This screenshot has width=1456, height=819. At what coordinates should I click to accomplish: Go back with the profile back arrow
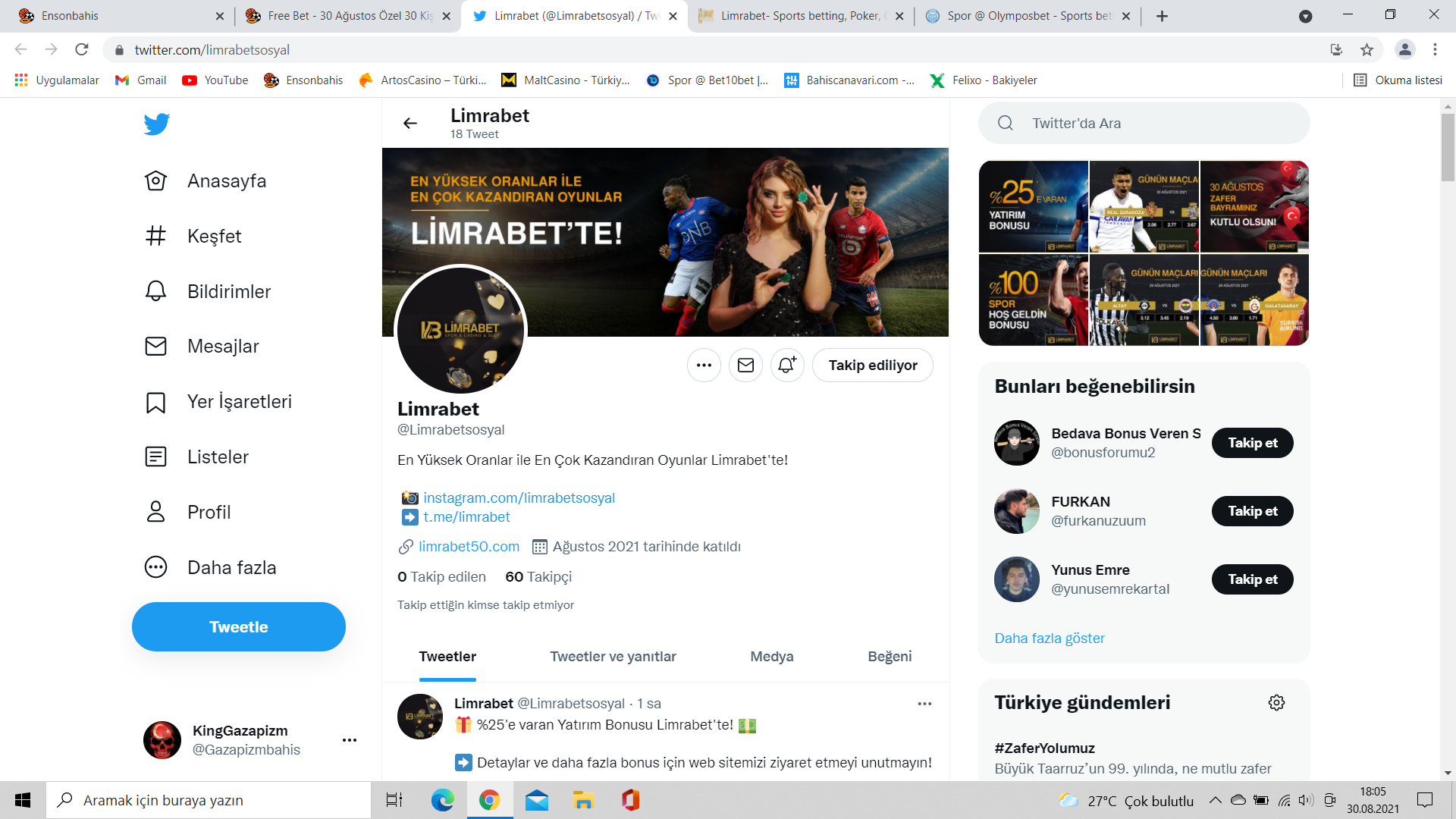tap(410, 124)
